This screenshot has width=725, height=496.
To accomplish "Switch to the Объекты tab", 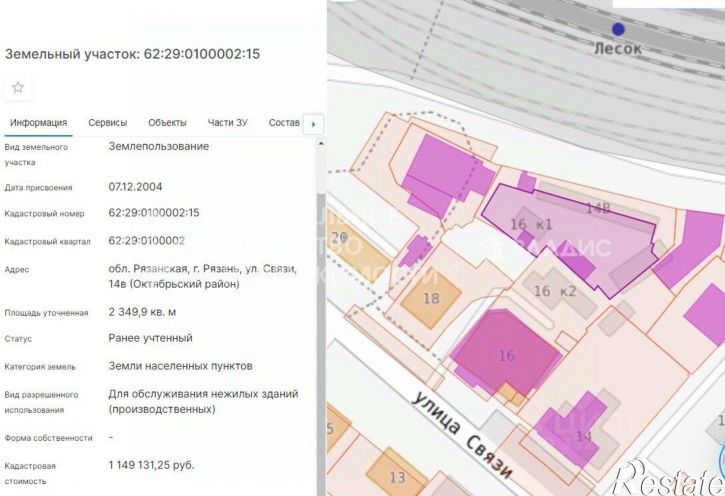I will point(167,123).
